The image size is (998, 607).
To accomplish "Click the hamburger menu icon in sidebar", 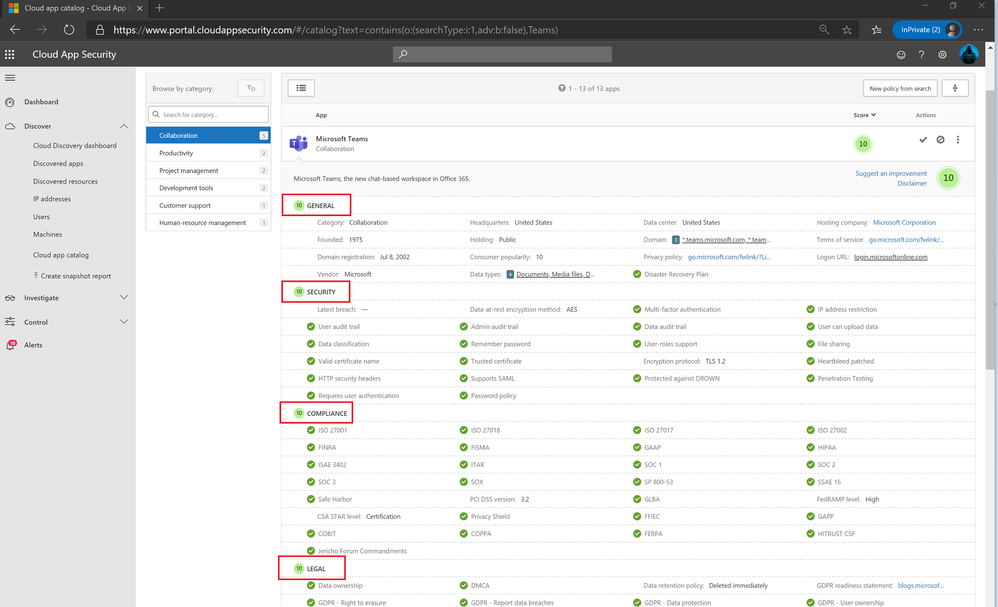I will tap(10, 78).
